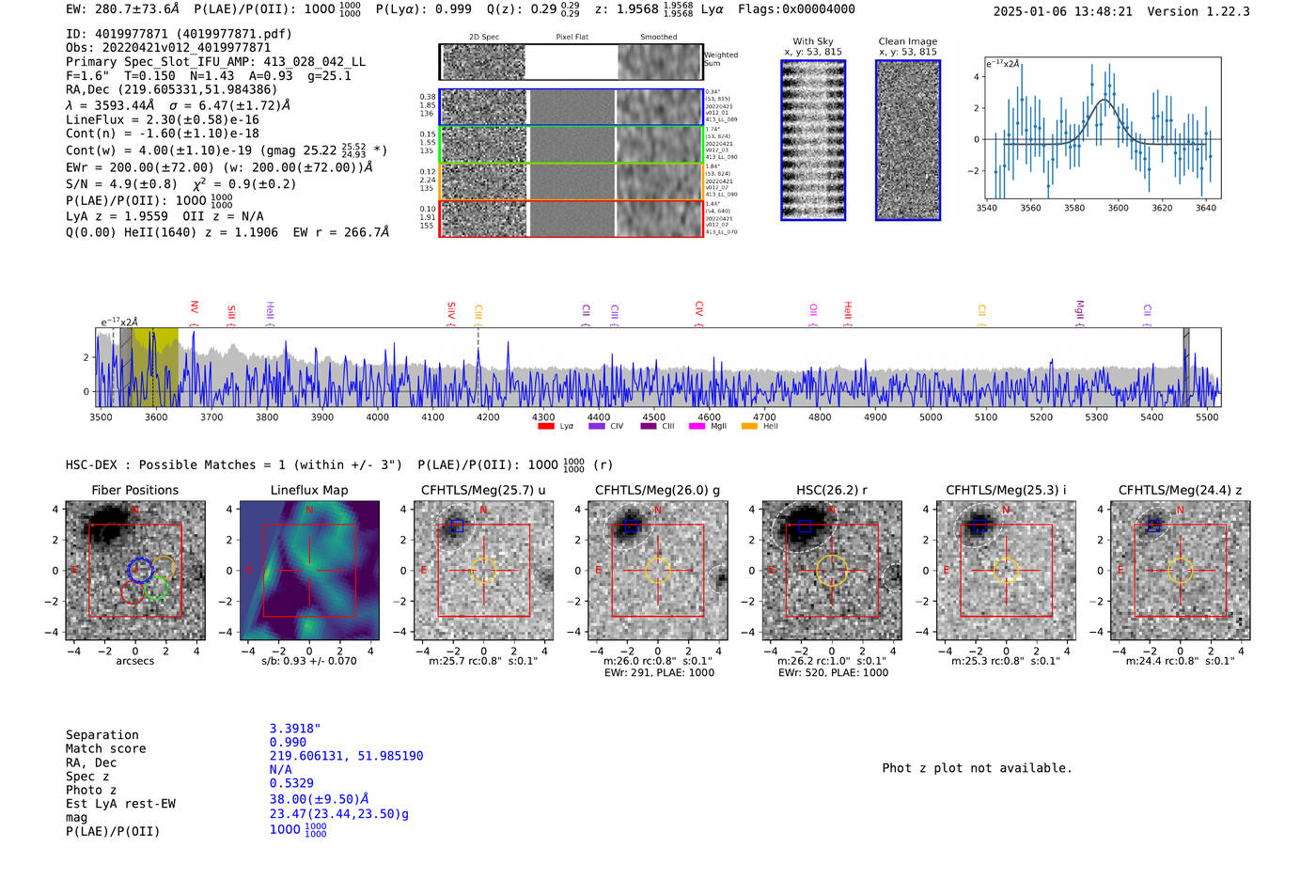The image size is (1316, 896).
Task: Select the green-bordered fiber spectrum row
Action: (572, 145)
